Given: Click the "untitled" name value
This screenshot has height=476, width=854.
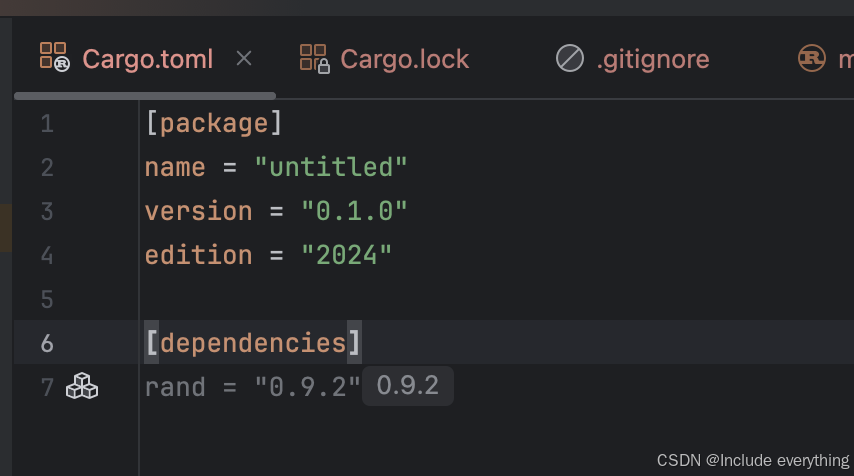Looking at the screenshot, I should 331,167.
